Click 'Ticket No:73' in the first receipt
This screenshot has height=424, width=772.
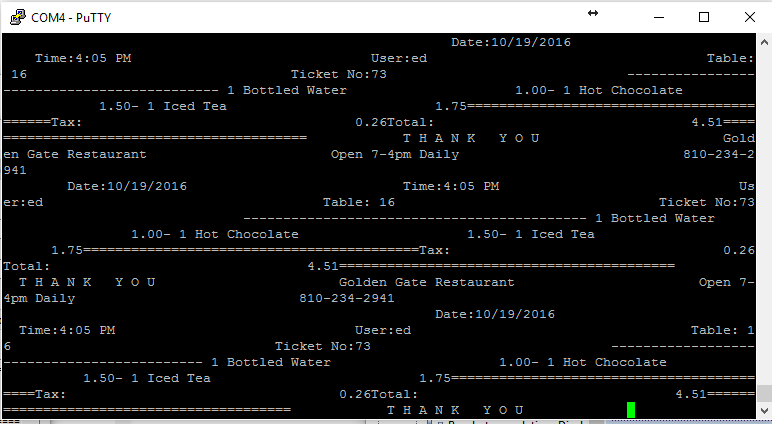coord(338,74)
